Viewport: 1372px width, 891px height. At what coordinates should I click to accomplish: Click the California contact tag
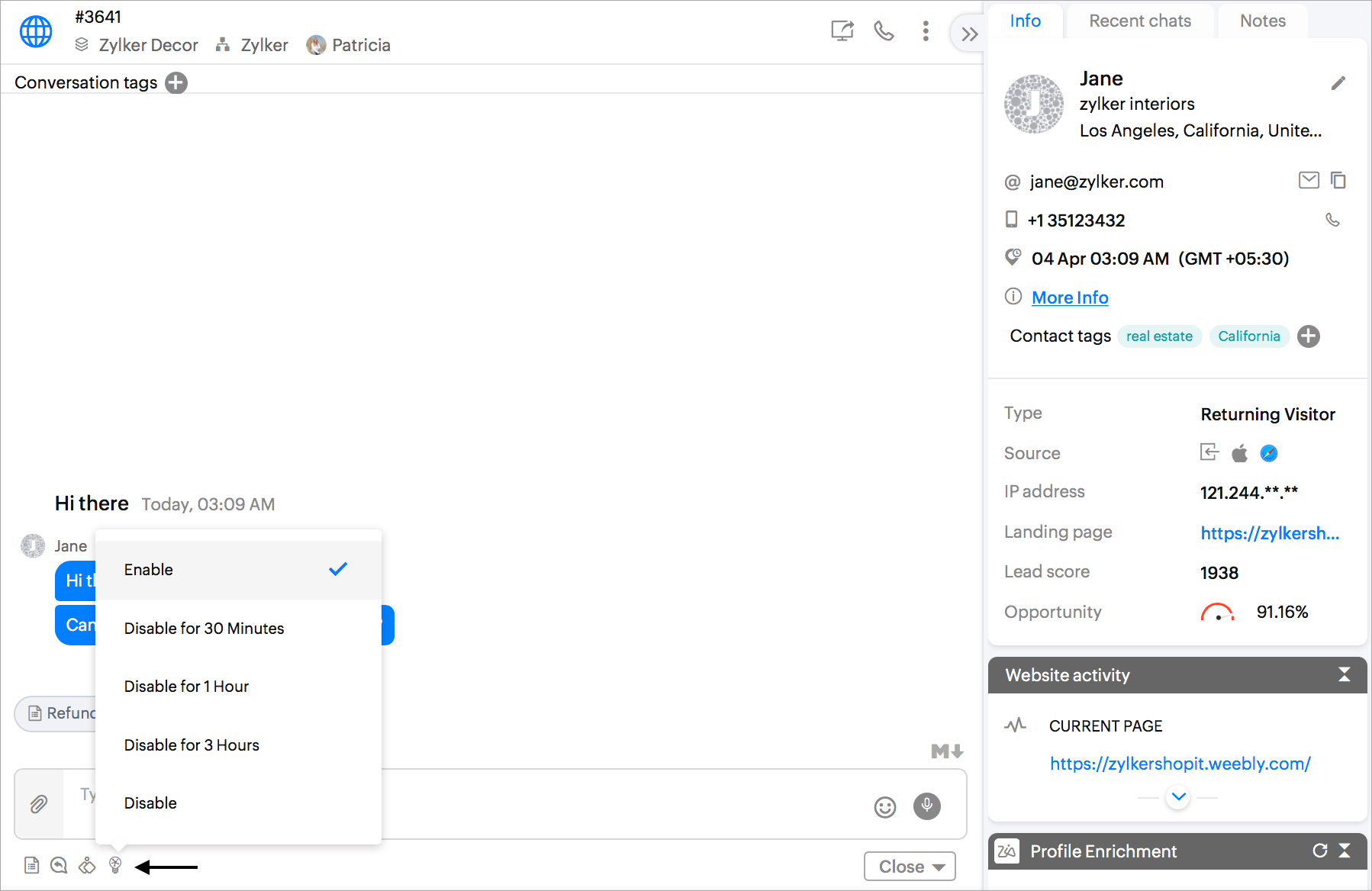point(1249,336)
